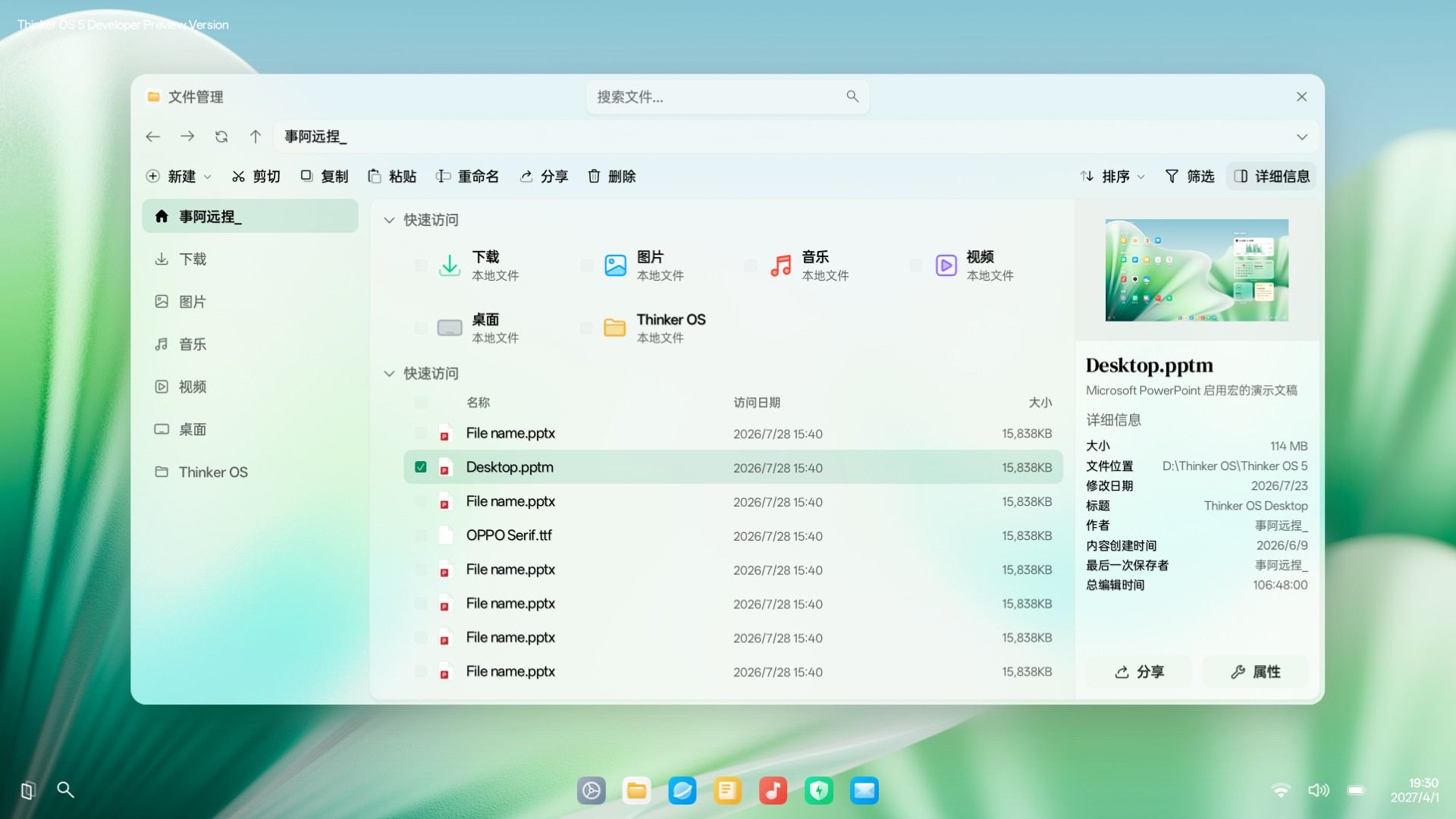Open the notes app in the dock

728,791
